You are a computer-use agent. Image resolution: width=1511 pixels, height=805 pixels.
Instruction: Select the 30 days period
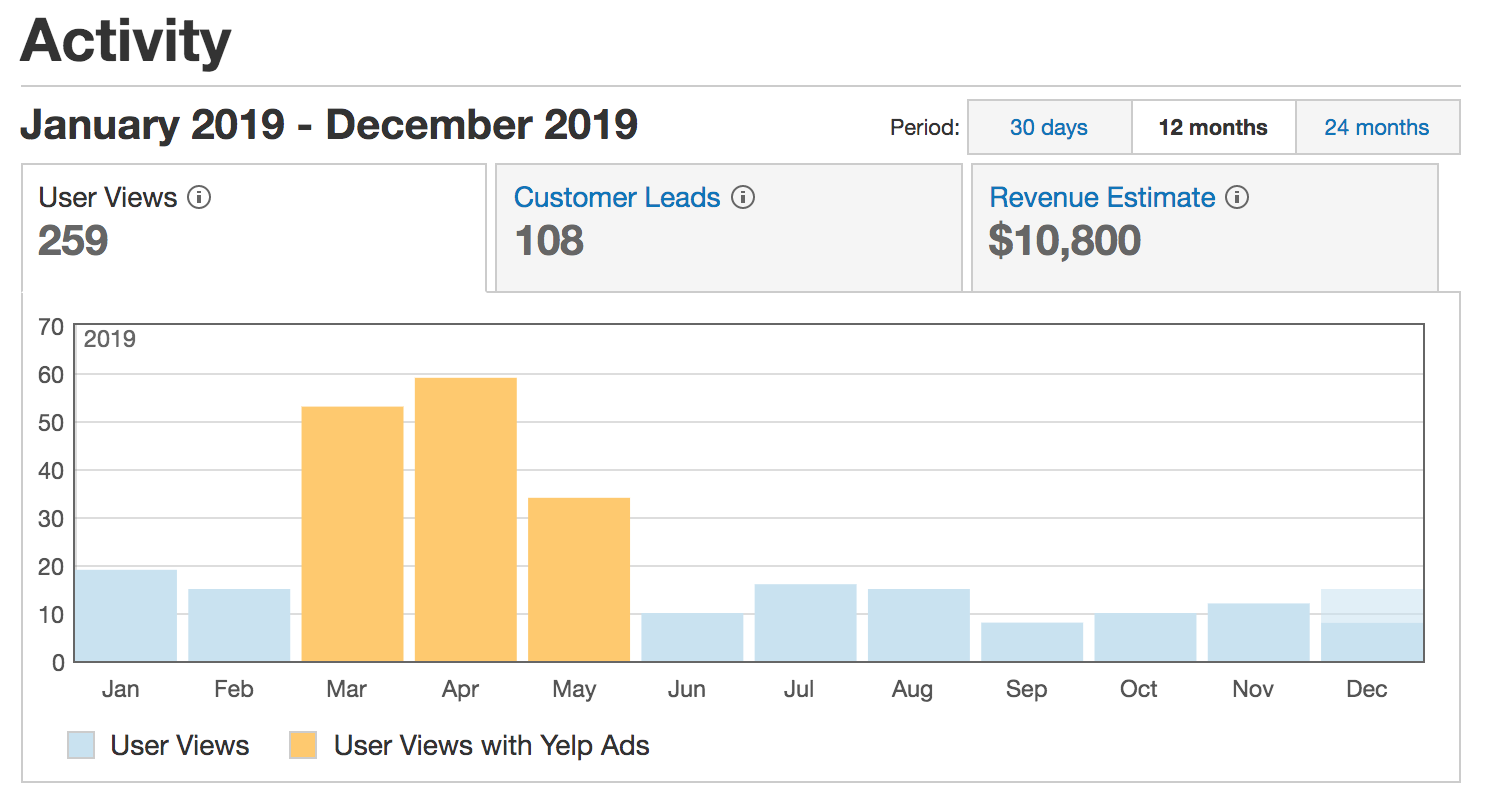pos(1048,128)
